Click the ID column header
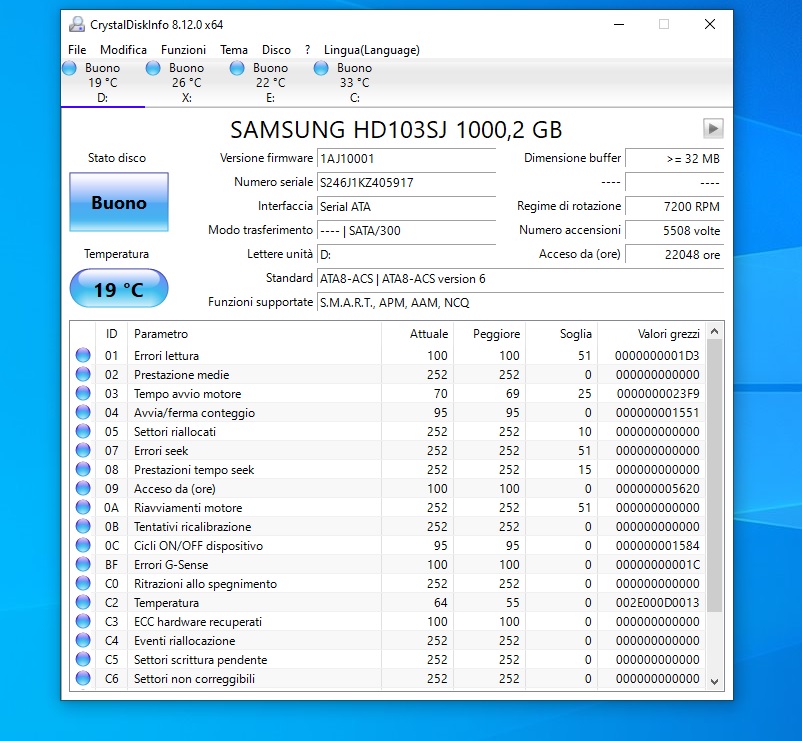Viewport: 802px width, 741px height. click(112, 334)
